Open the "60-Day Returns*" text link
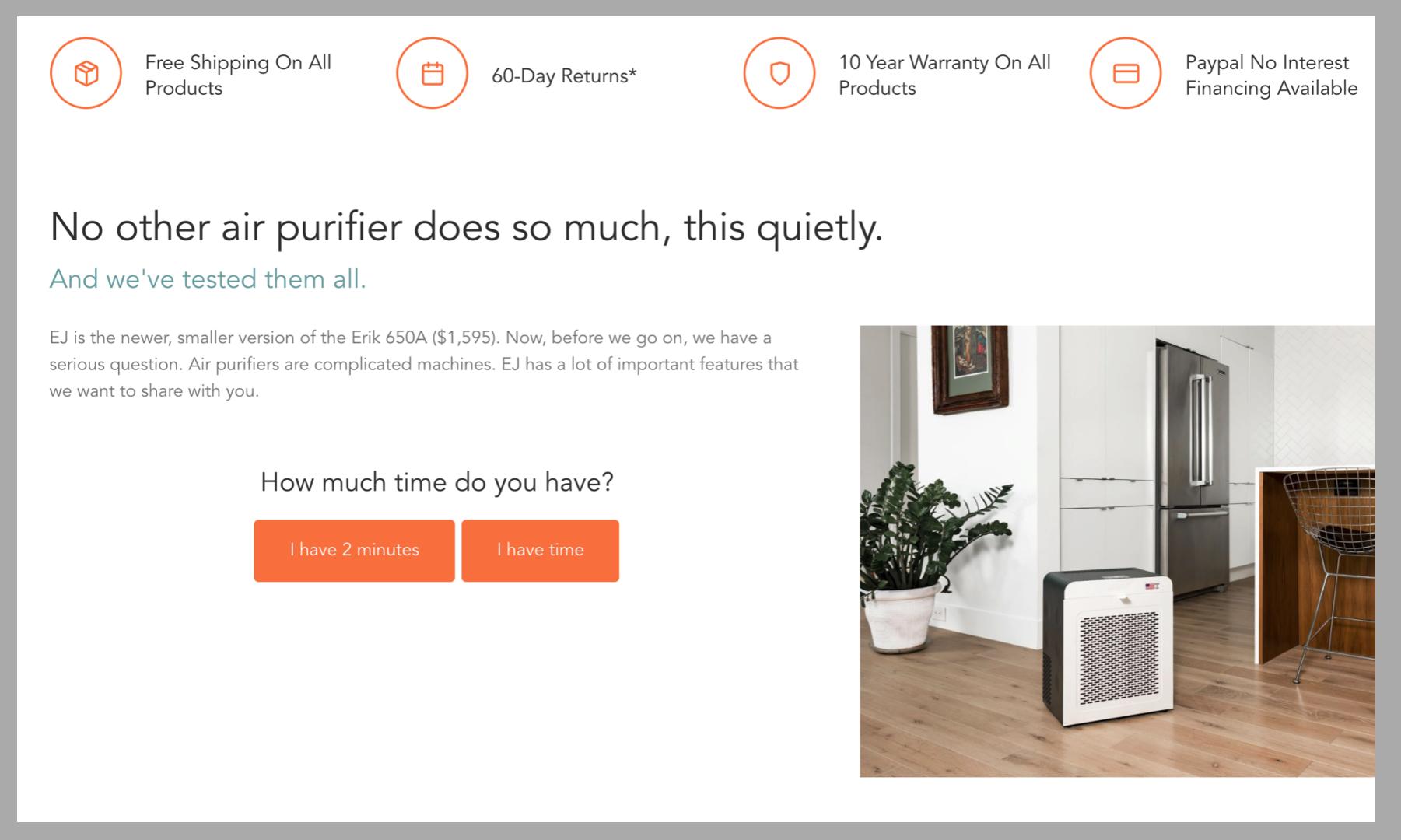 click(x=564, y=75)
